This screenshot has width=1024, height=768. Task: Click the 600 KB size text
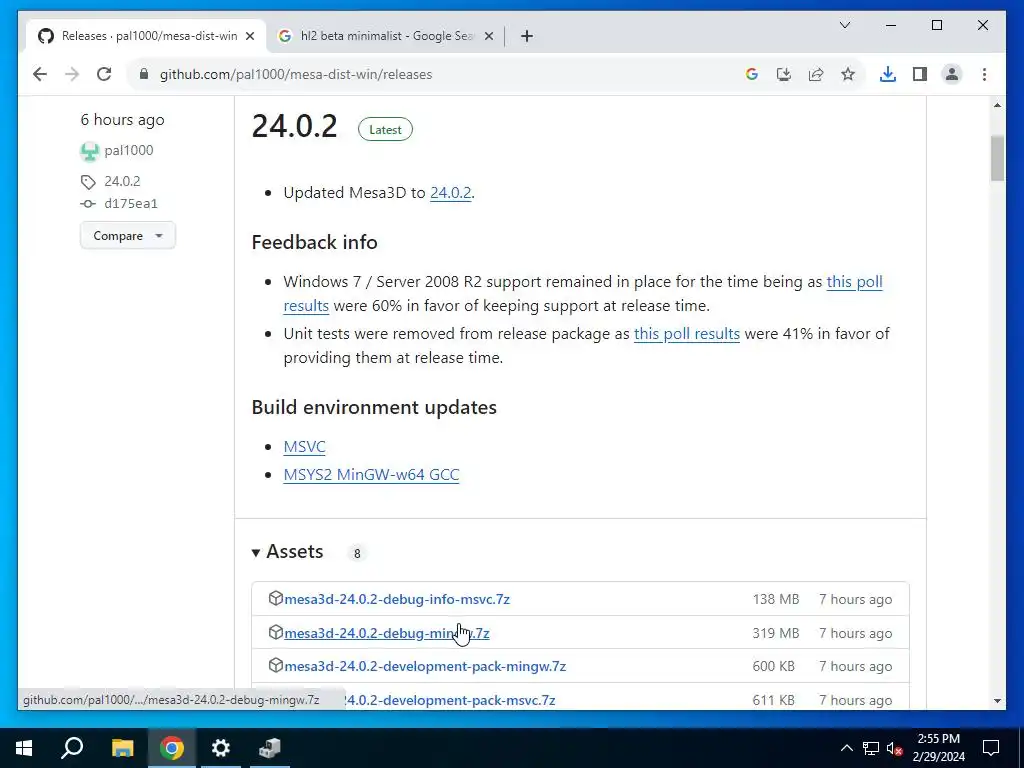tap(773, 666)
